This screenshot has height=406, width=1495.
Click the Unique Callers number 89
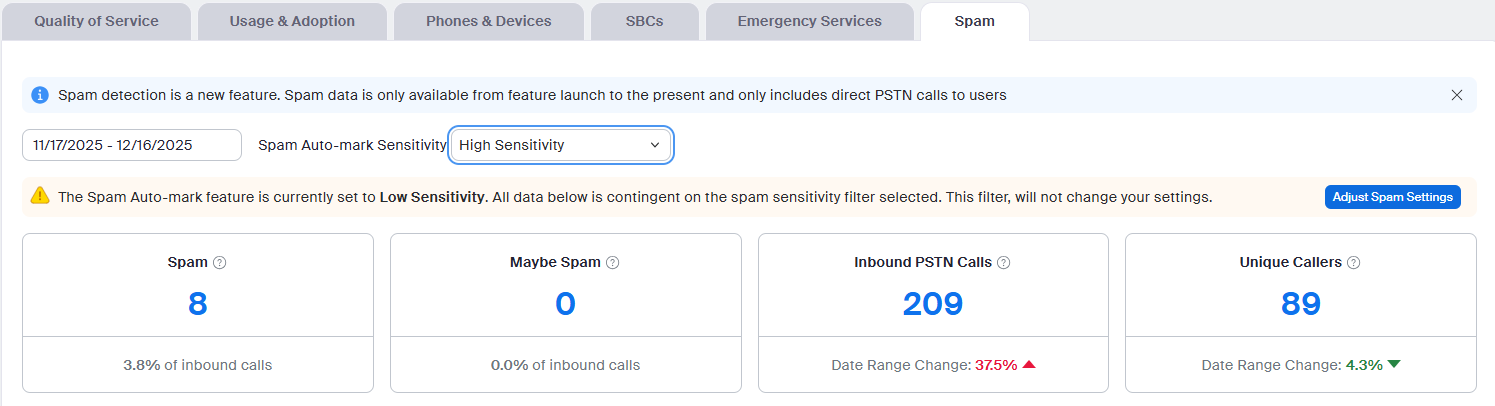click(x=1301, y=304)
